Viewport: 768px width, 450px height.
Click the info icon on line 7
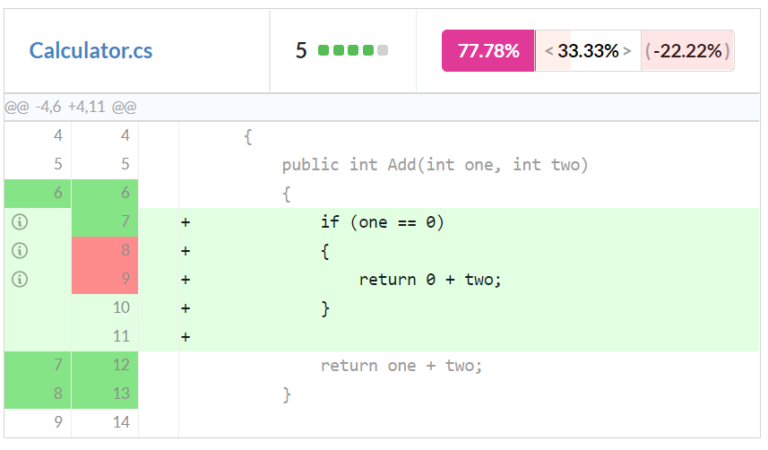pos(18,222)
